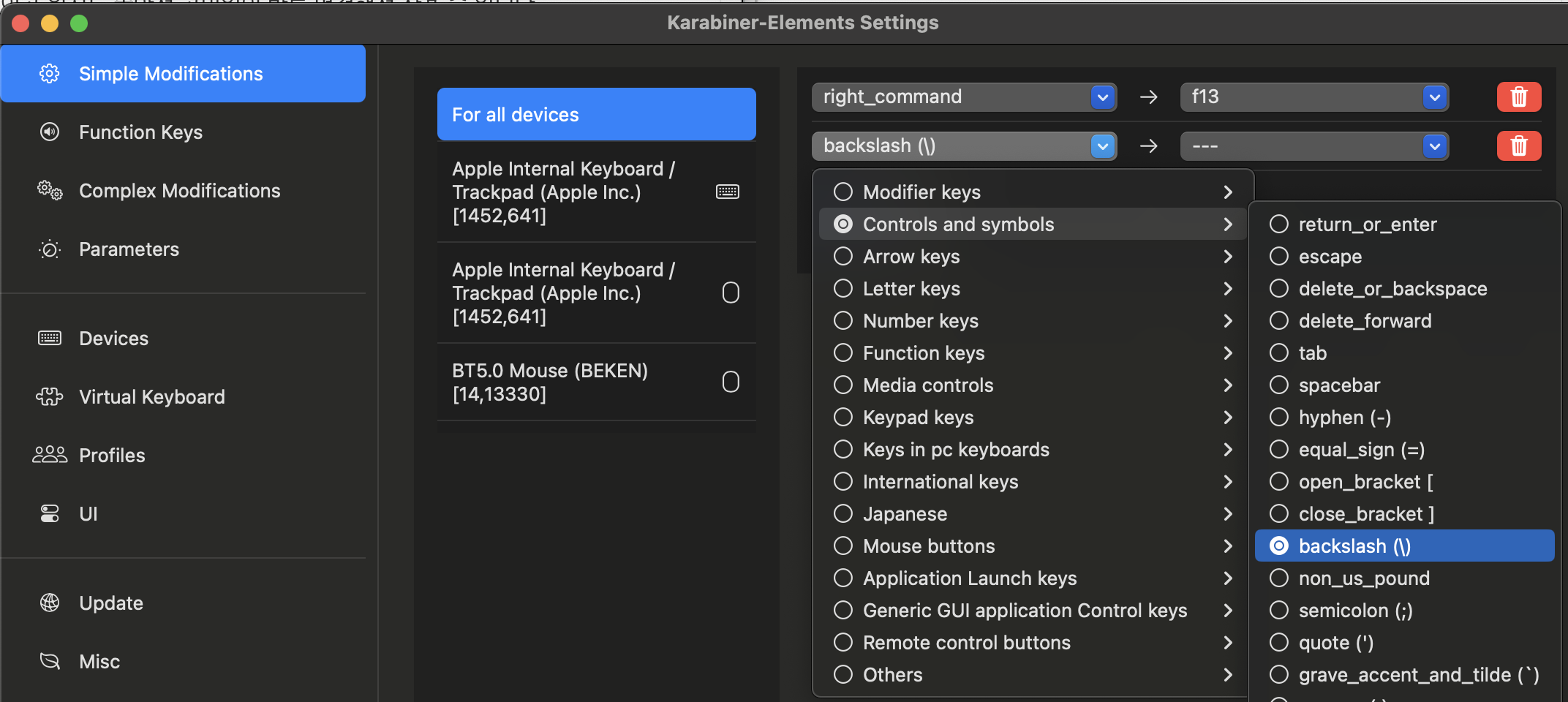Click the Simple Modifications gear icon
This screenshot has width=1568, height=702.
point(49,74)
